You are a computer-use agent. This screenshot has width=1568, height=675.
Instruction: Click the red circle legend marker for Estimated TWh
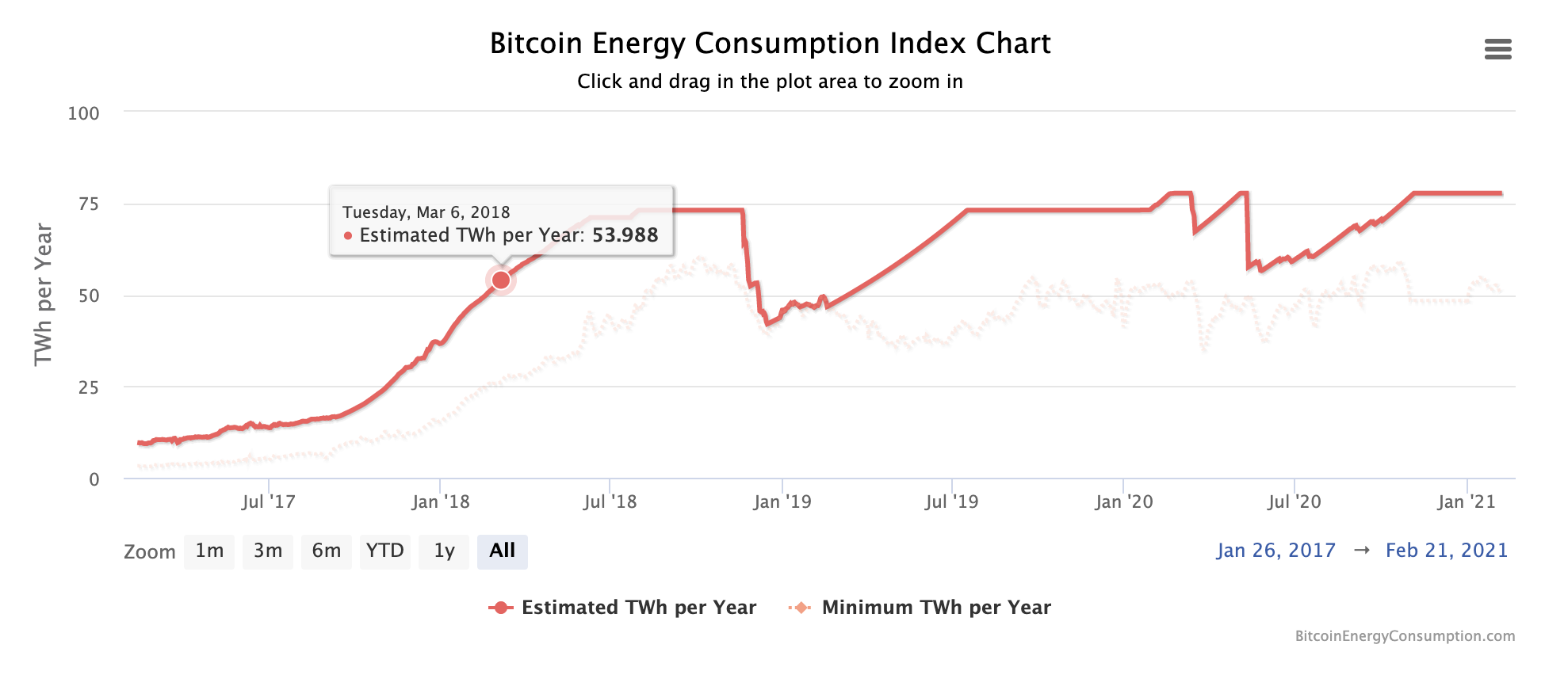(x=502, y=608)
